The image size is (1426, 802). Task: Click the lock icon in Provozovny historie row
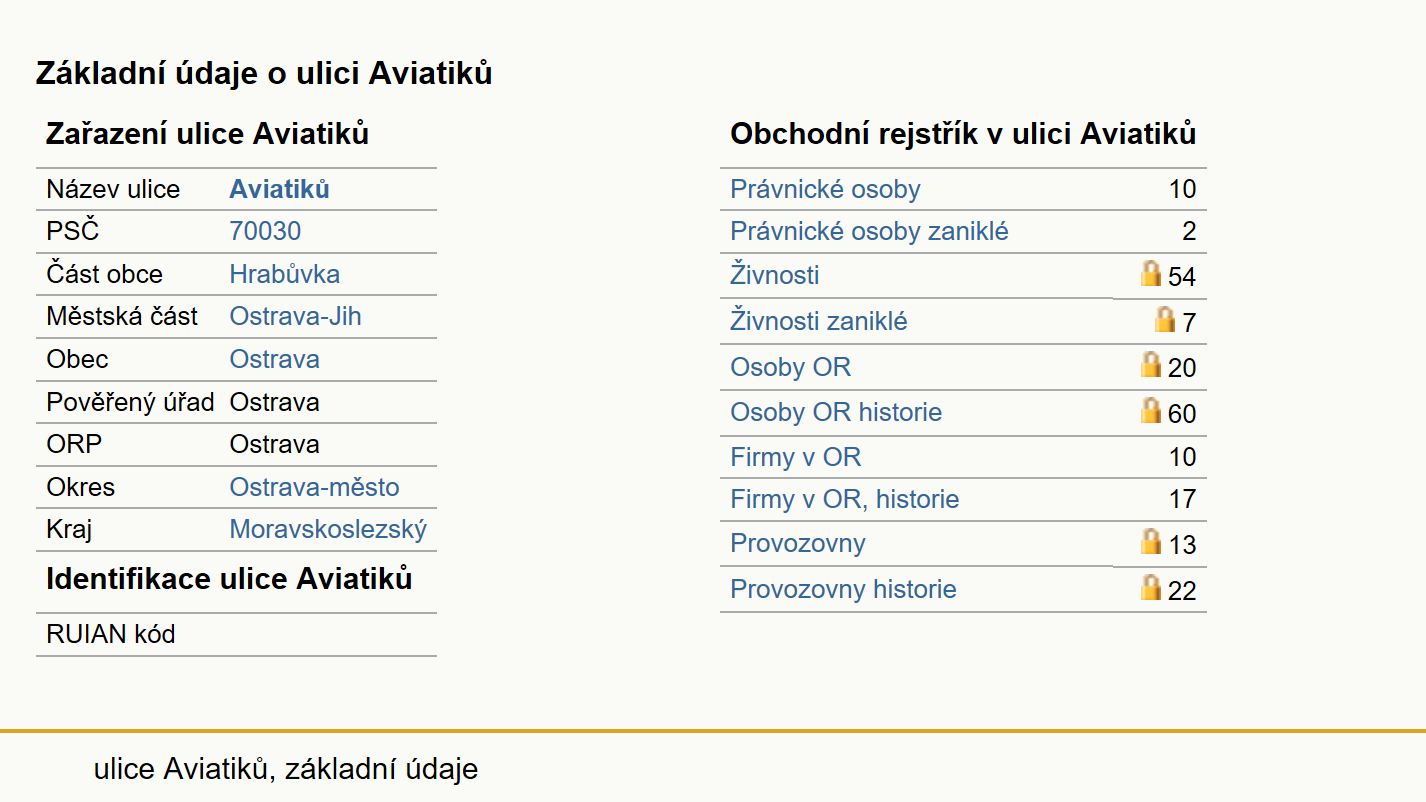coord(1152,587)
